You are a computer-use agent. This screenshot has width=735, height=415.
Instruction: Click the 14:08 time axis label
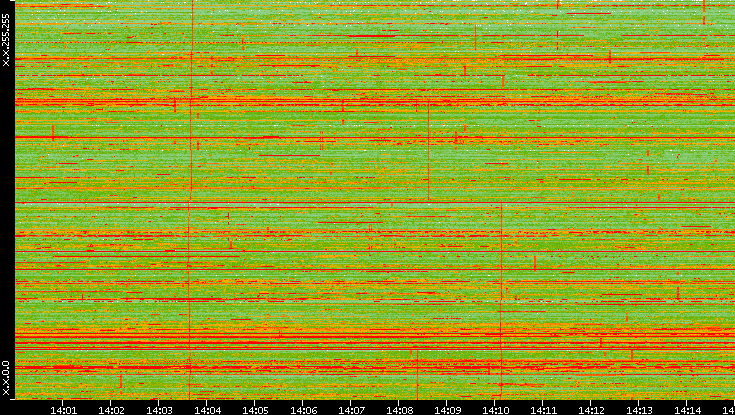[400, 410]
